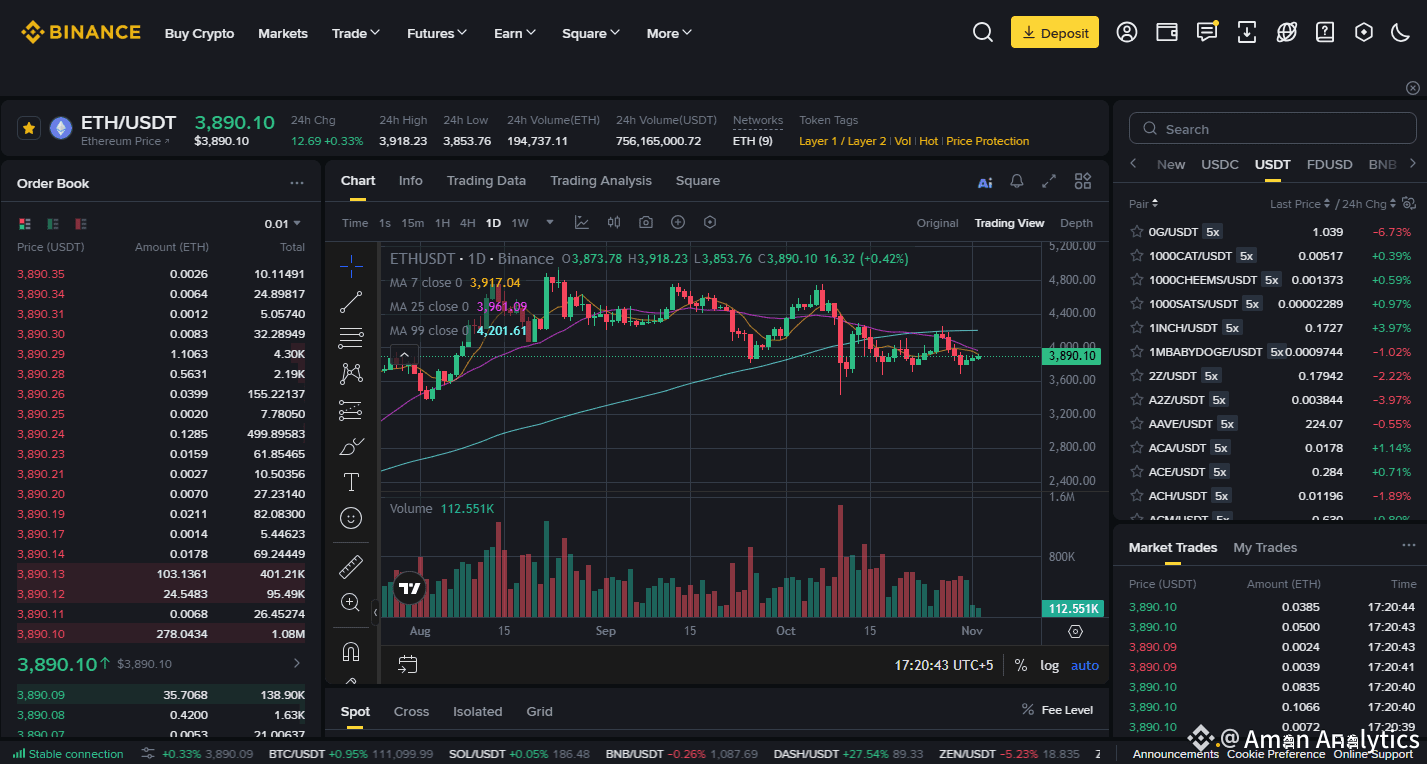The width and height of the screenshot is (1427, 764).
Task: Select the Text tool in chart toolbar
Action: (351, 482)
